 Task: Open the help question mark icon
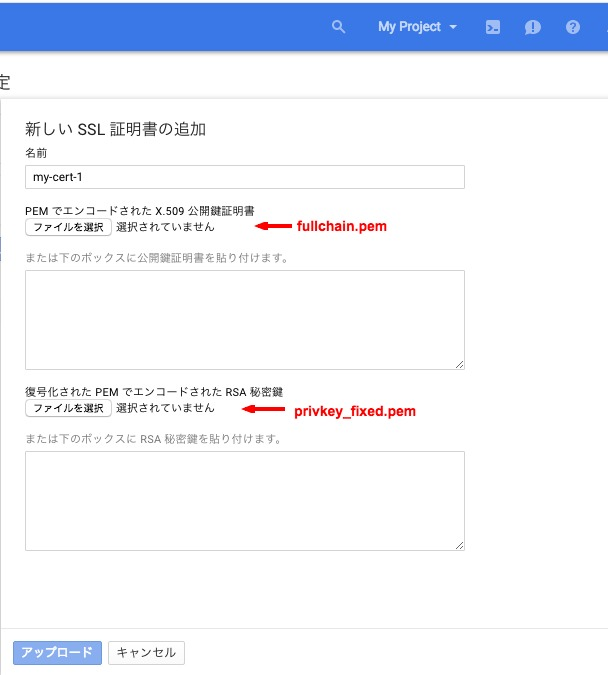(x=573, y=27)
